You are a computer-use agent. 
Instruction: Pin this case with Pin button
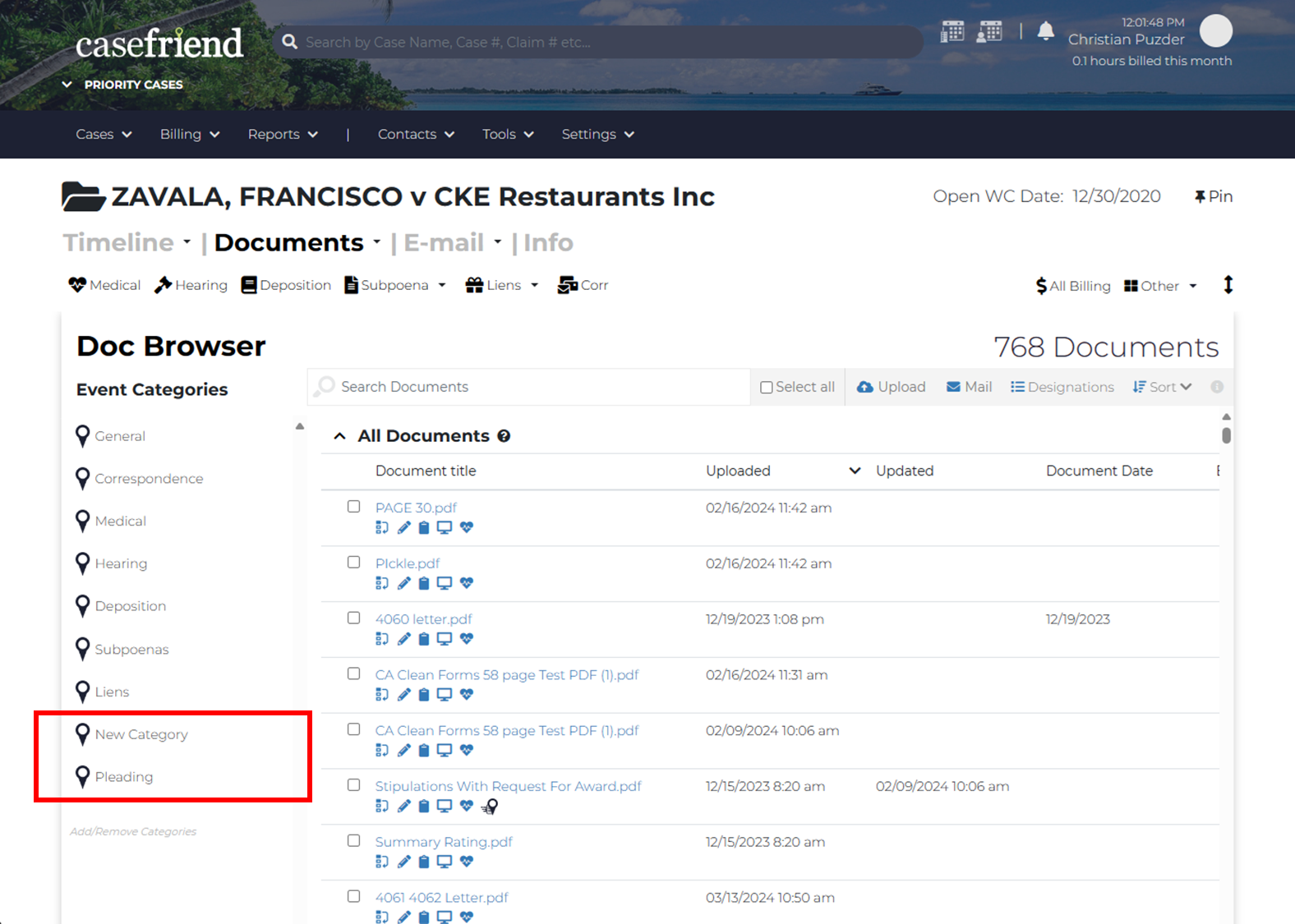coord(1213,196)
